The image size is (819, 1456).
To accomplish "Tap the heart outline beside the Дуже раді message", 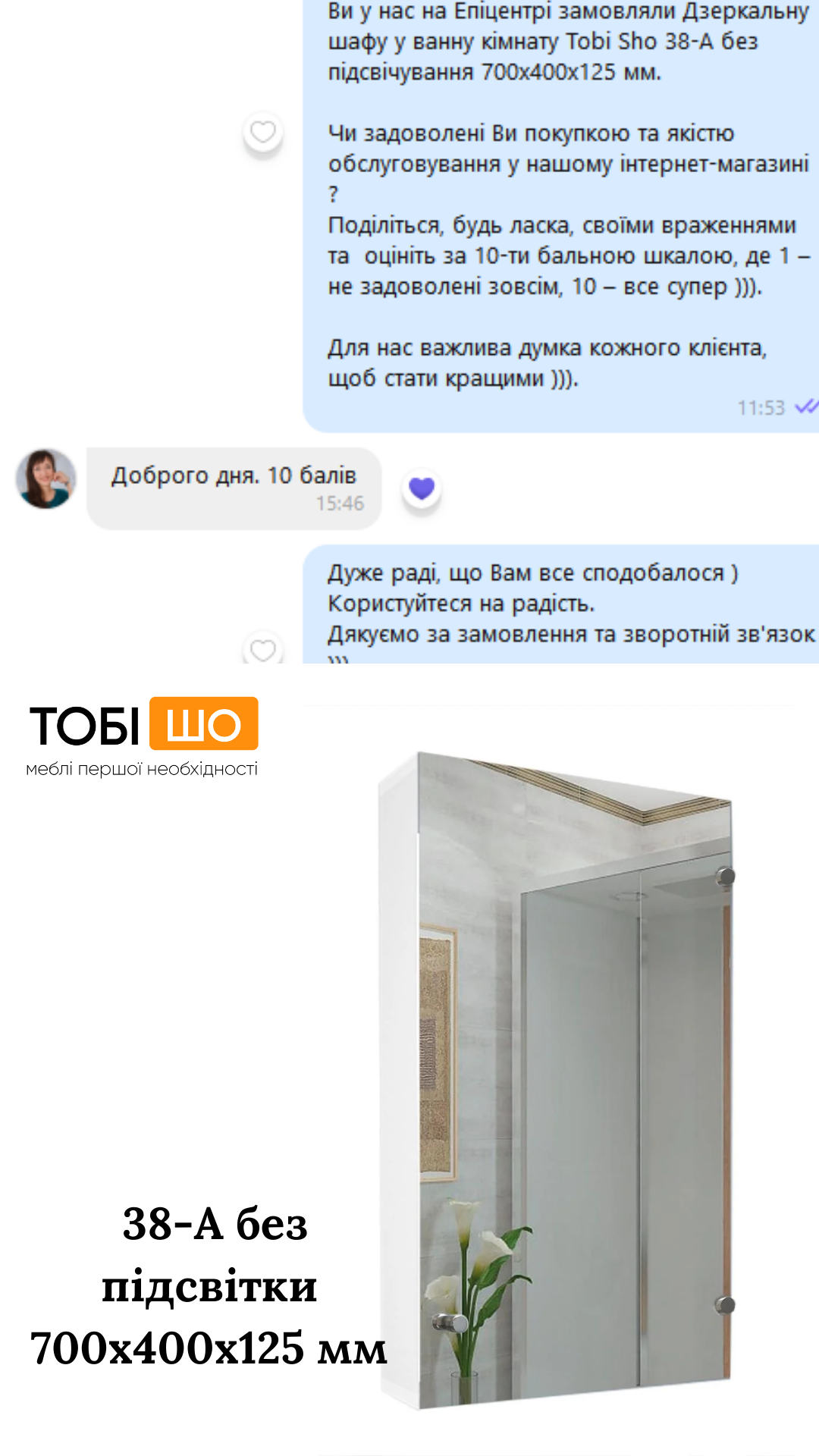I will 263,648.
